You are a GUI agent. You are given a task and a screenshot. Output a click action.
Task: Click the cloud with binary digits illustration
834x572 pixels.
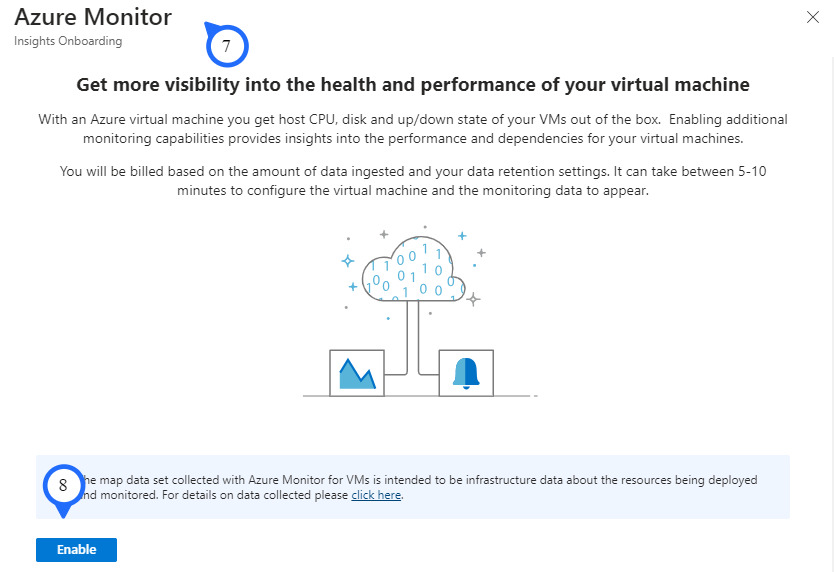click(411, 270)
